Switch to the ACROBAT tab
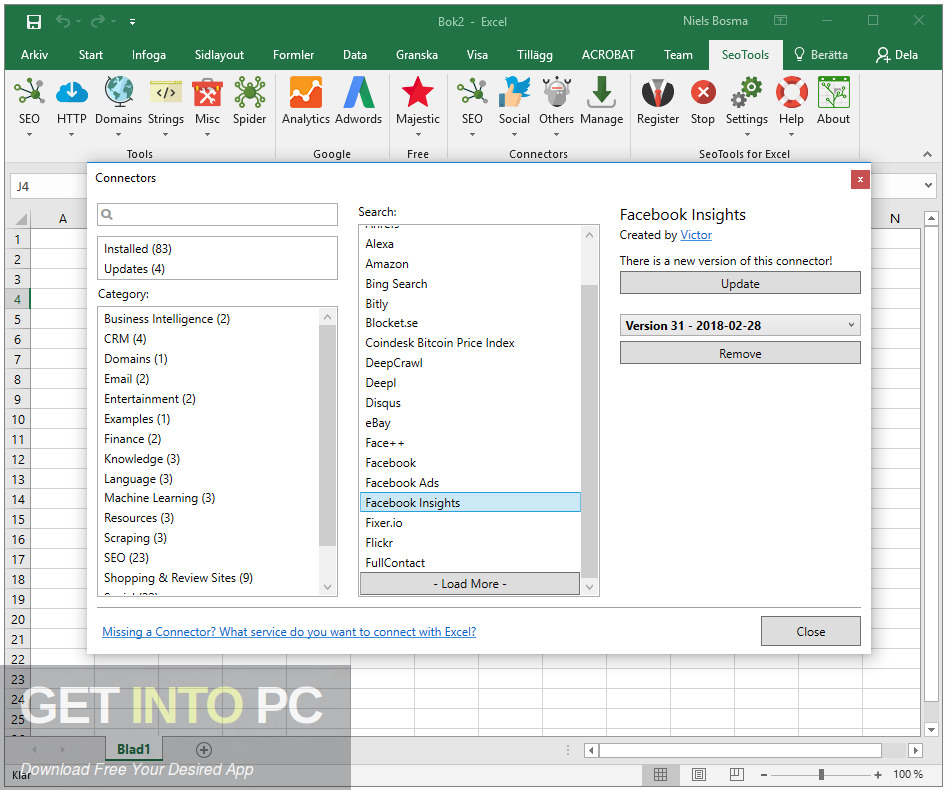 tap(608, 55)
